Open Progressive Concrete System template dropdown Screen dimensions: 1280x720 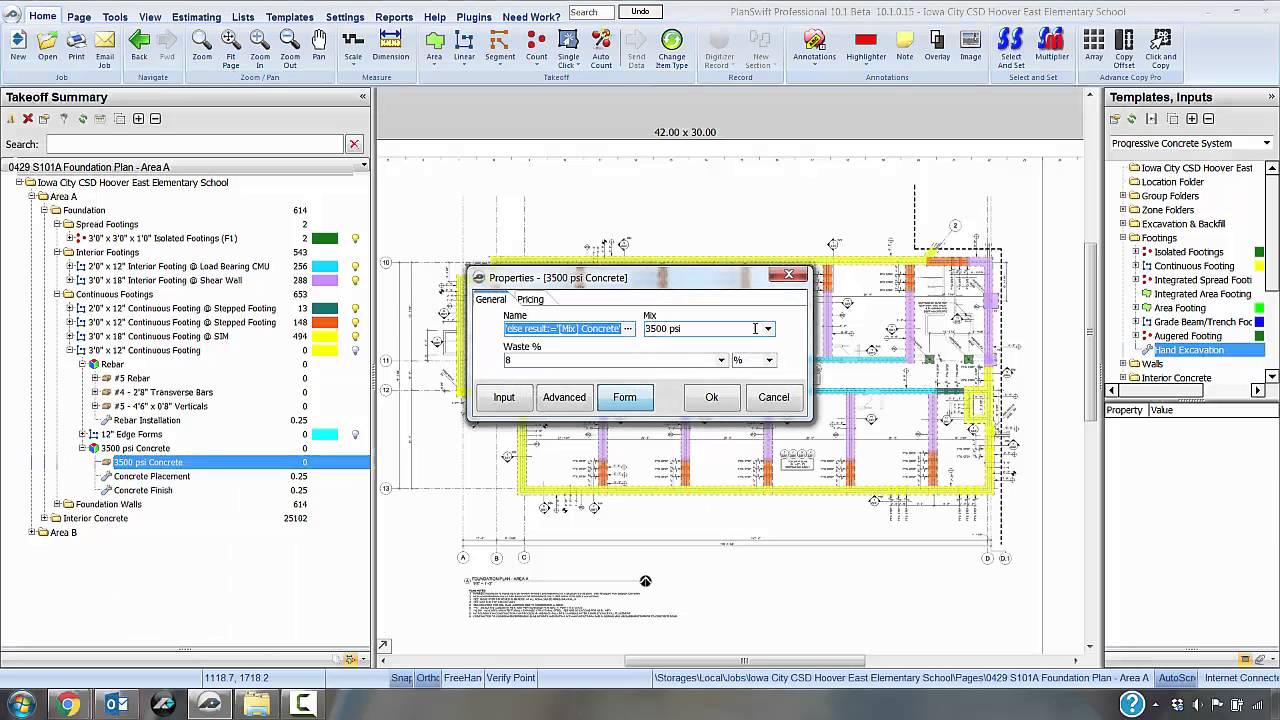(x=1266, y=144)
